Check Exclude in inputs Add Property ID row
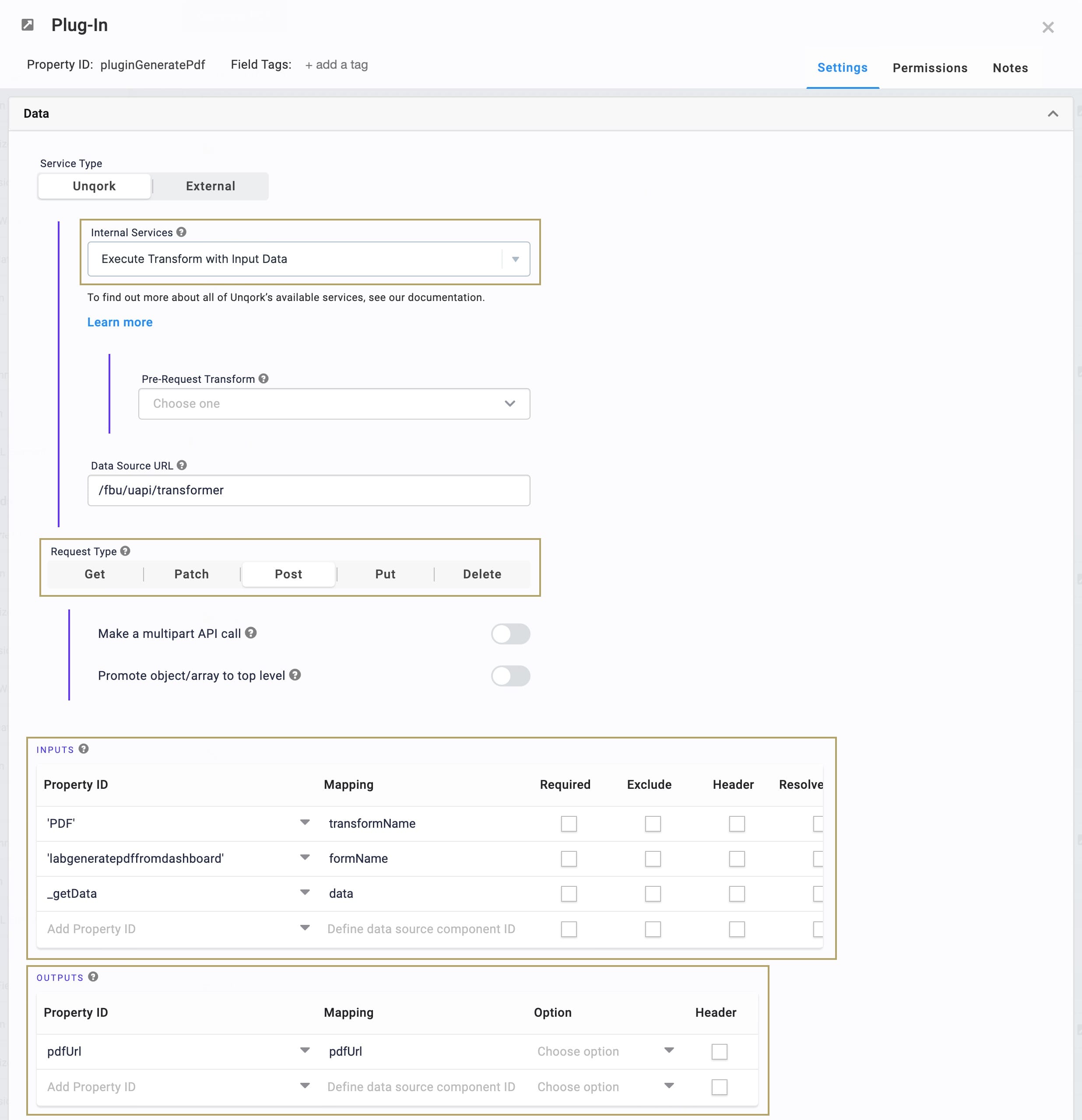This screenshot has height=1120, width=1082. (x=653, y=929)
